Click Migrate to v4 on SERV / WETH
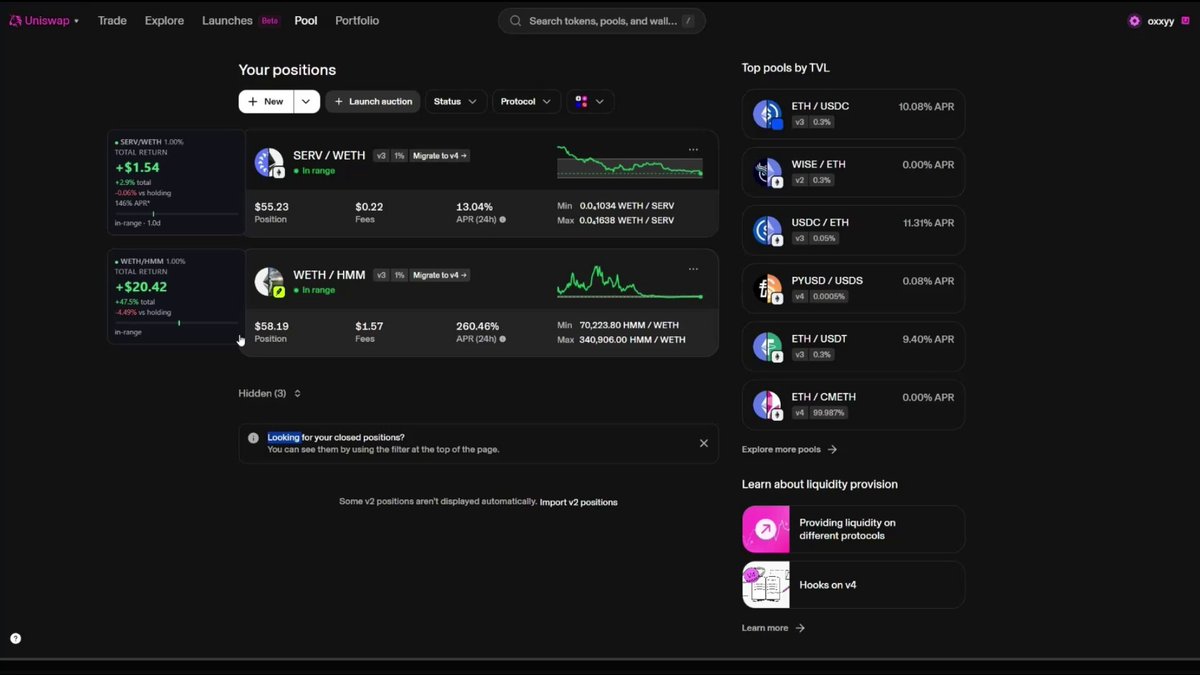 click(440, 156)
